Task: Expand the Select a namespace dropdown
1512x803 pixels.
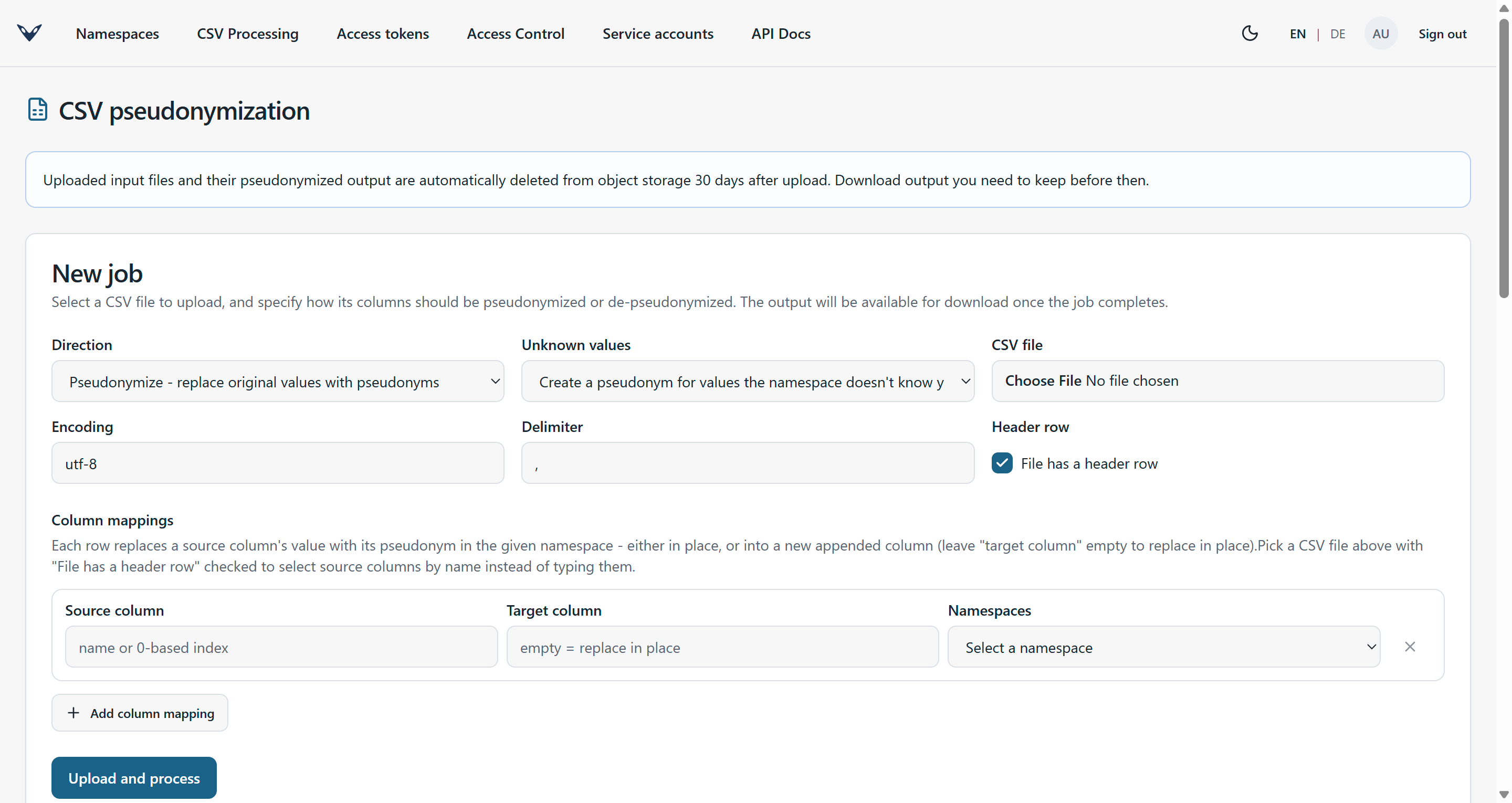Action: coord(1164,647)
